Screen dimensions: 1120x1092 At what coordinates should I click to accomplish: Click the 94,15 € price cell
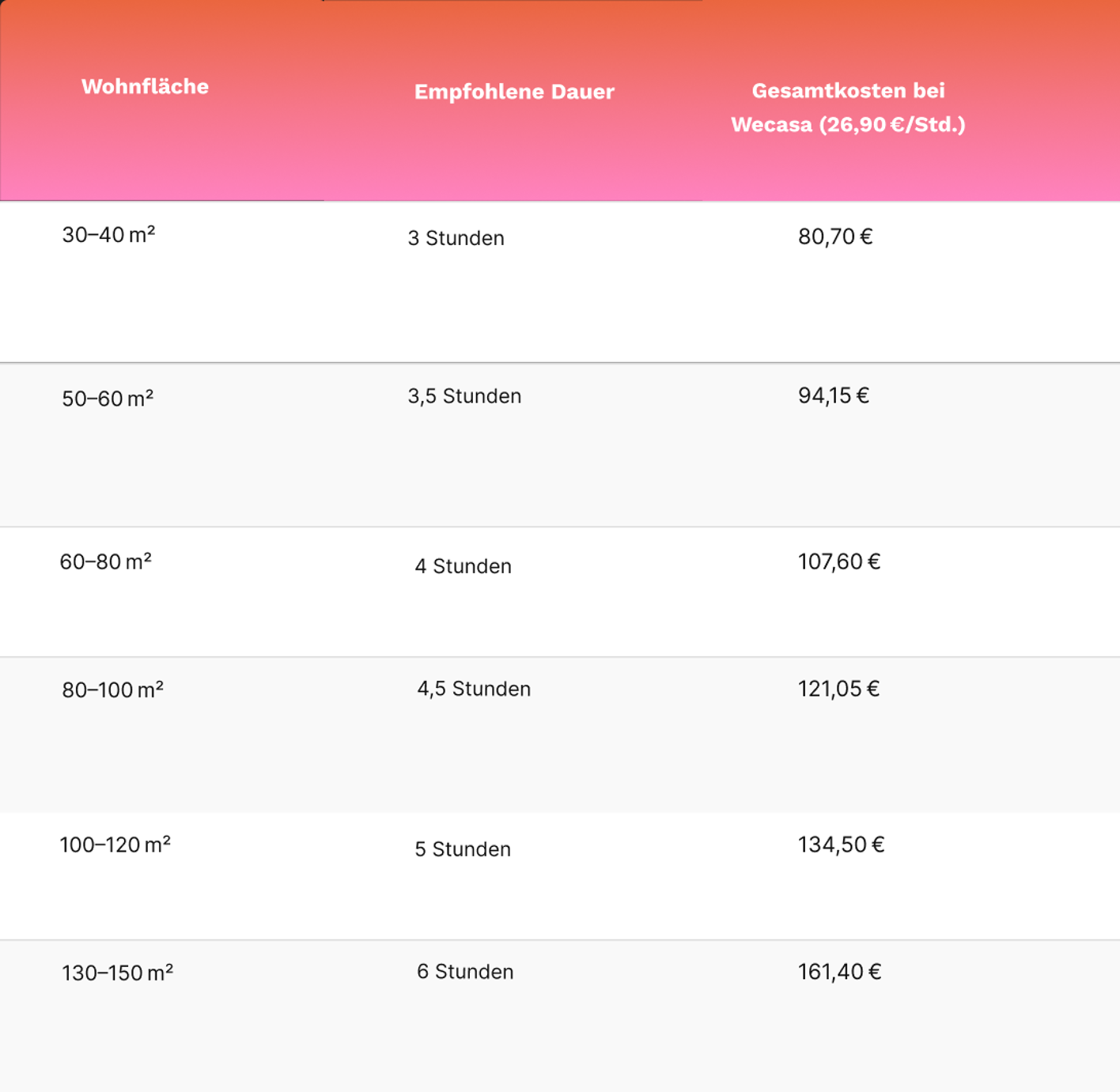pyautogui.click(x=834, y=395)
